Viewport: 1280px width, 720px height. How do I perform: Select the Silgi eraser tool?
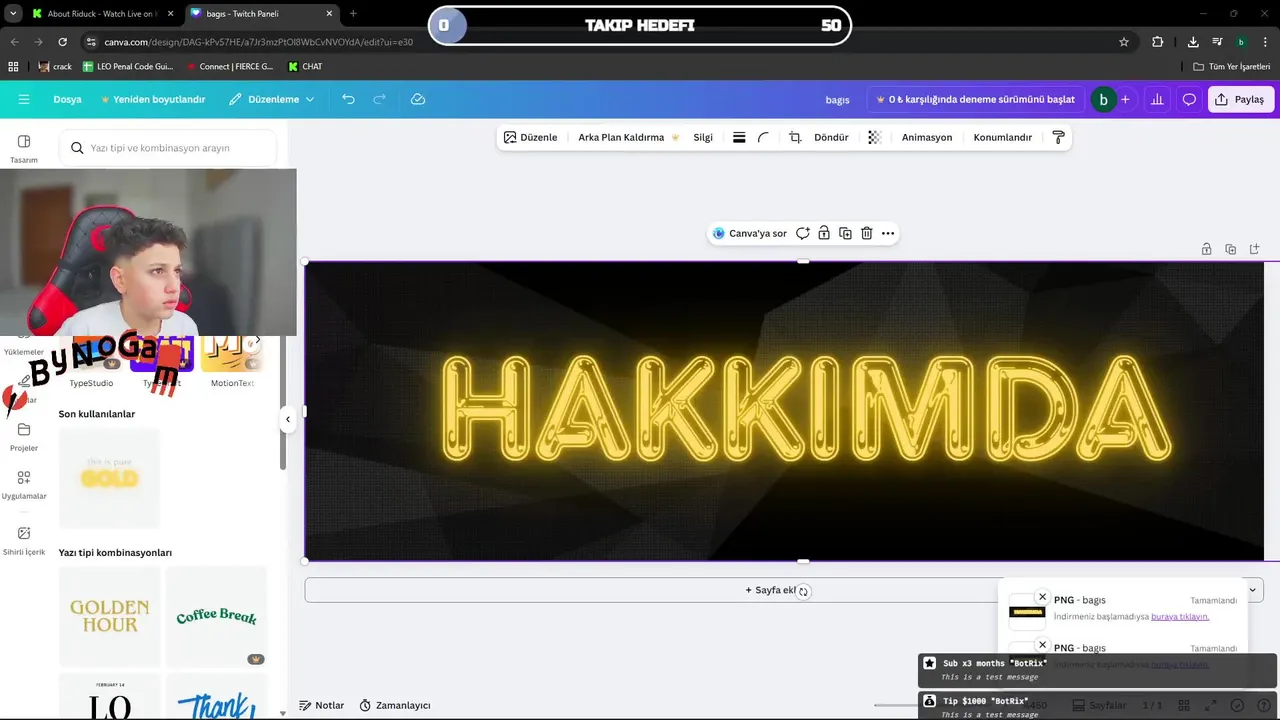click(703, 137)
